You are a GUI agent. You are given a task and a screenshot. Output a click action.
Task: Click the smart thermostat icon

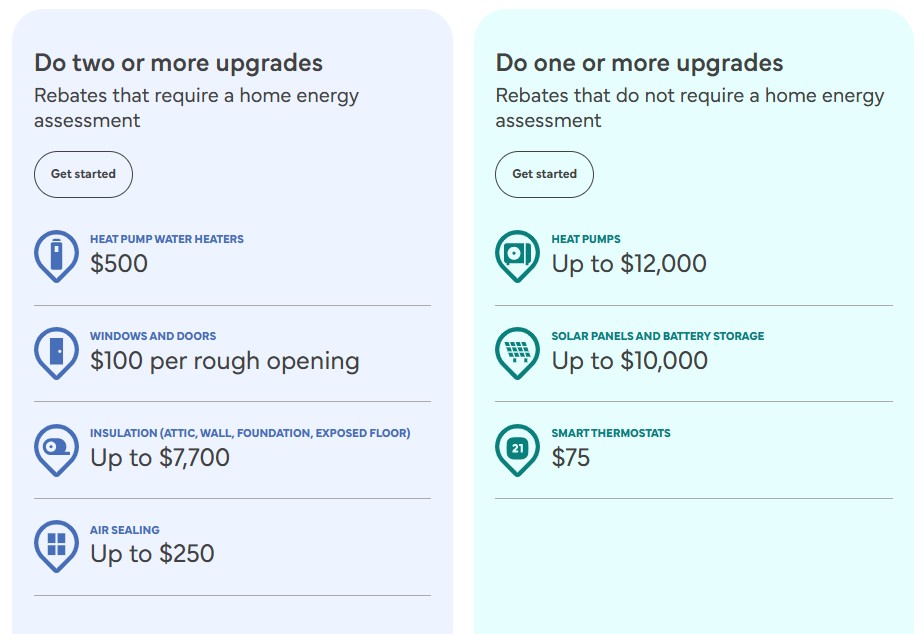click(517, 447)
